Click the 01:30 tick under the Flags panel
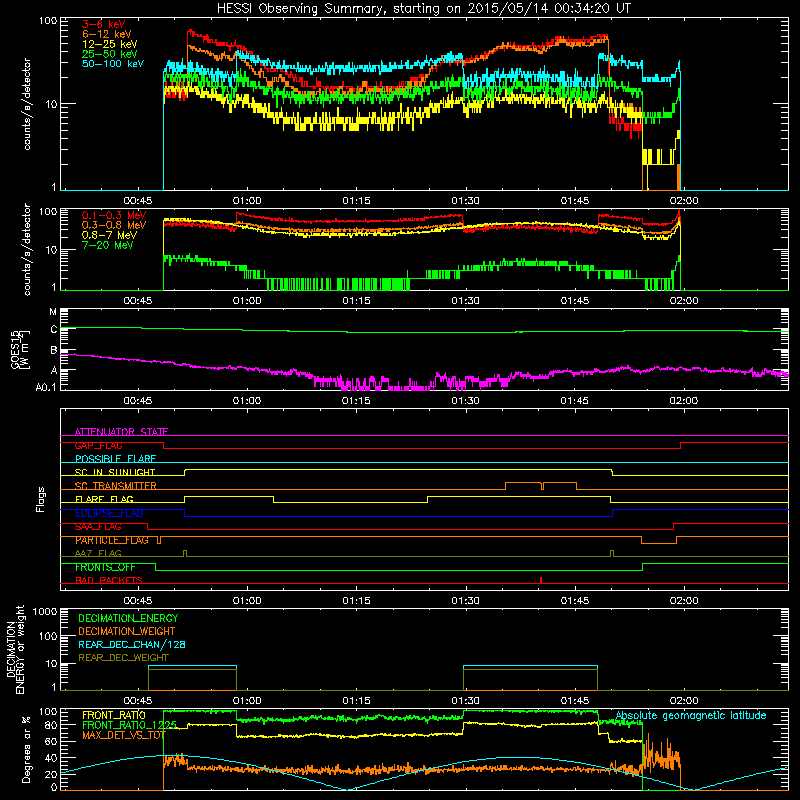Image resolution: width=800 pixels, height=800 pixels. coord(465,601)
